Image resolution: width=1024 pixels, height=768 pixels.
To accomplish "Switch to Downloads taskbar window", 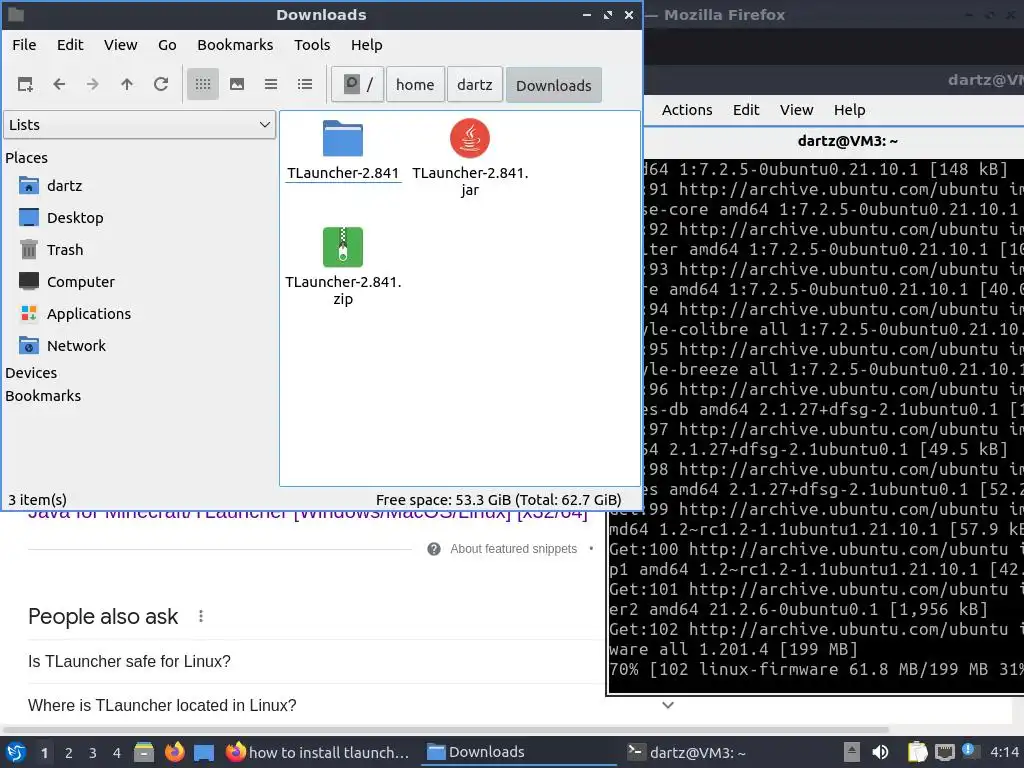I will tap(519, 752).
